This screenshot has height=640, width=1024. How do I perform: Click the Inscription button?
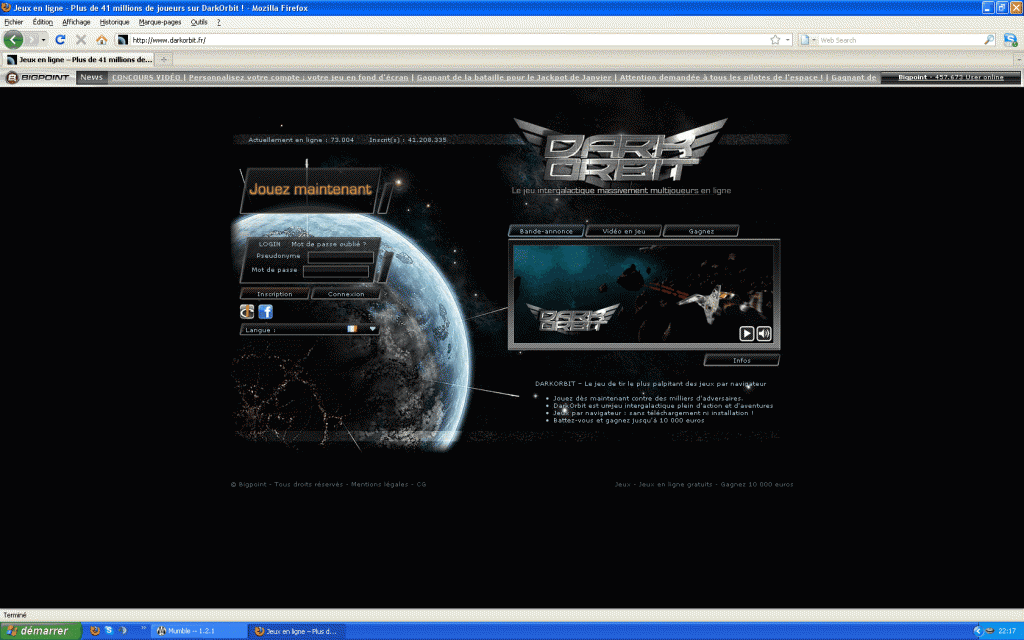pos(274,294)
